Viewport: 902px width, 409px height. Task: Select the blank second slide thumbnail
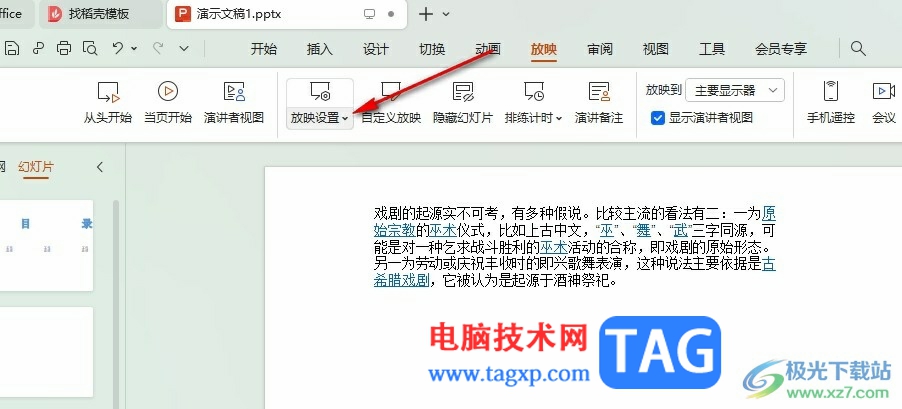[x=46, y=352]
